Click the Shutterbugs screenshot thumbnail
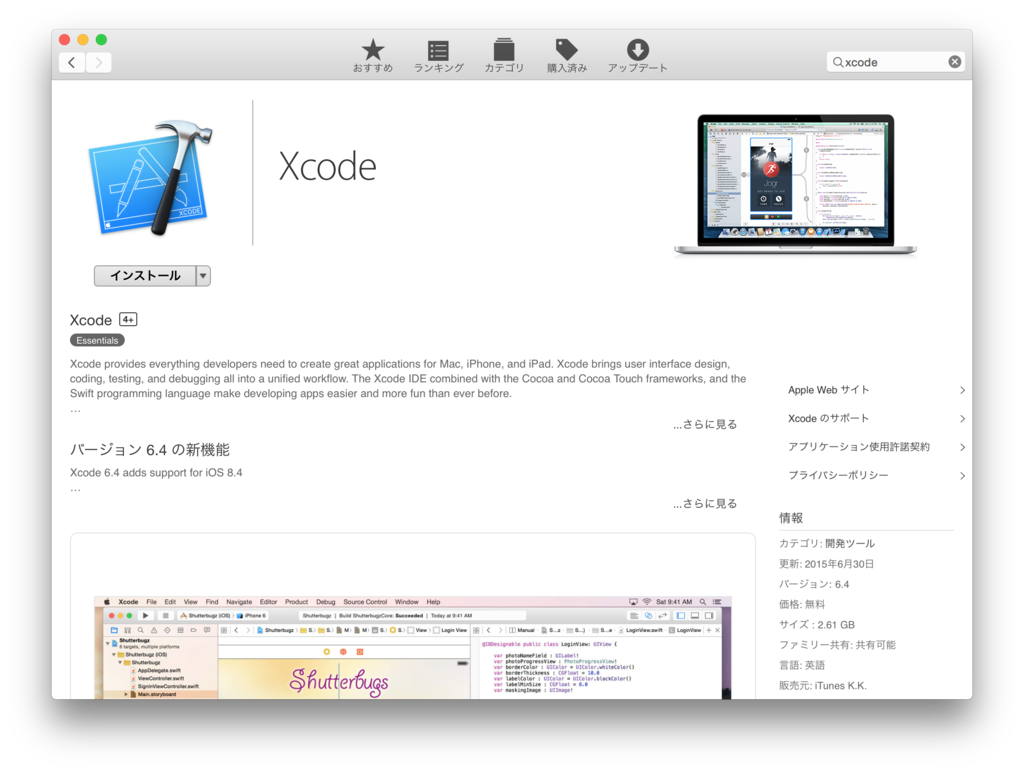The width and height of the screenshot is (1024, 773). (413, 647)
